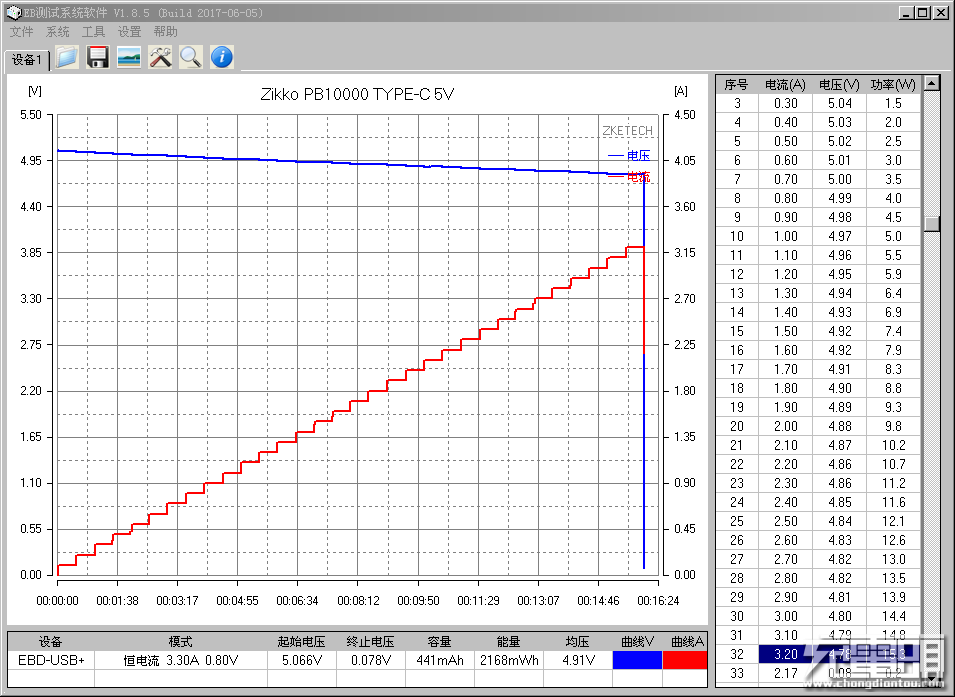Click the data table scrollbar up arrow

[x=932, y=84]
